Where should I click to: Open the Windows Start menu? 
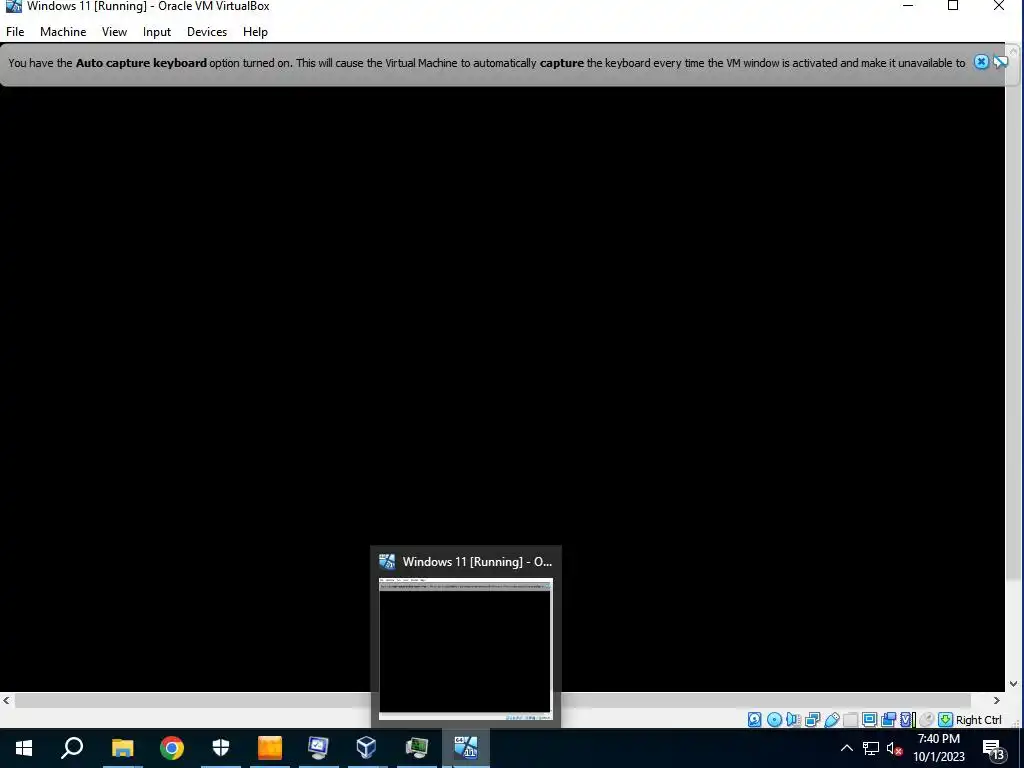point(24,748)
